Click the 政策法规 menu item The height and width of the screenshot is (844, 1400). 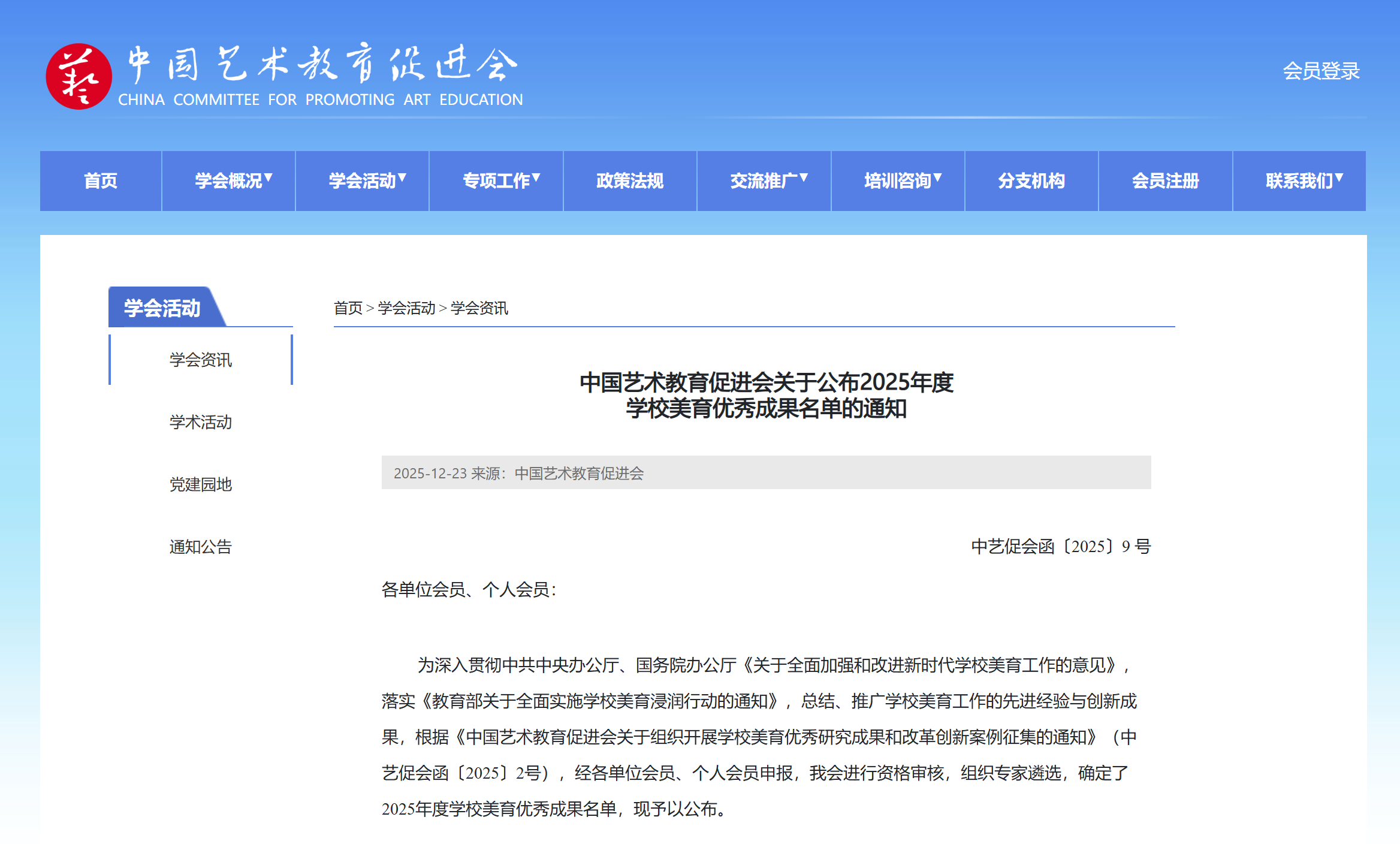630,180
